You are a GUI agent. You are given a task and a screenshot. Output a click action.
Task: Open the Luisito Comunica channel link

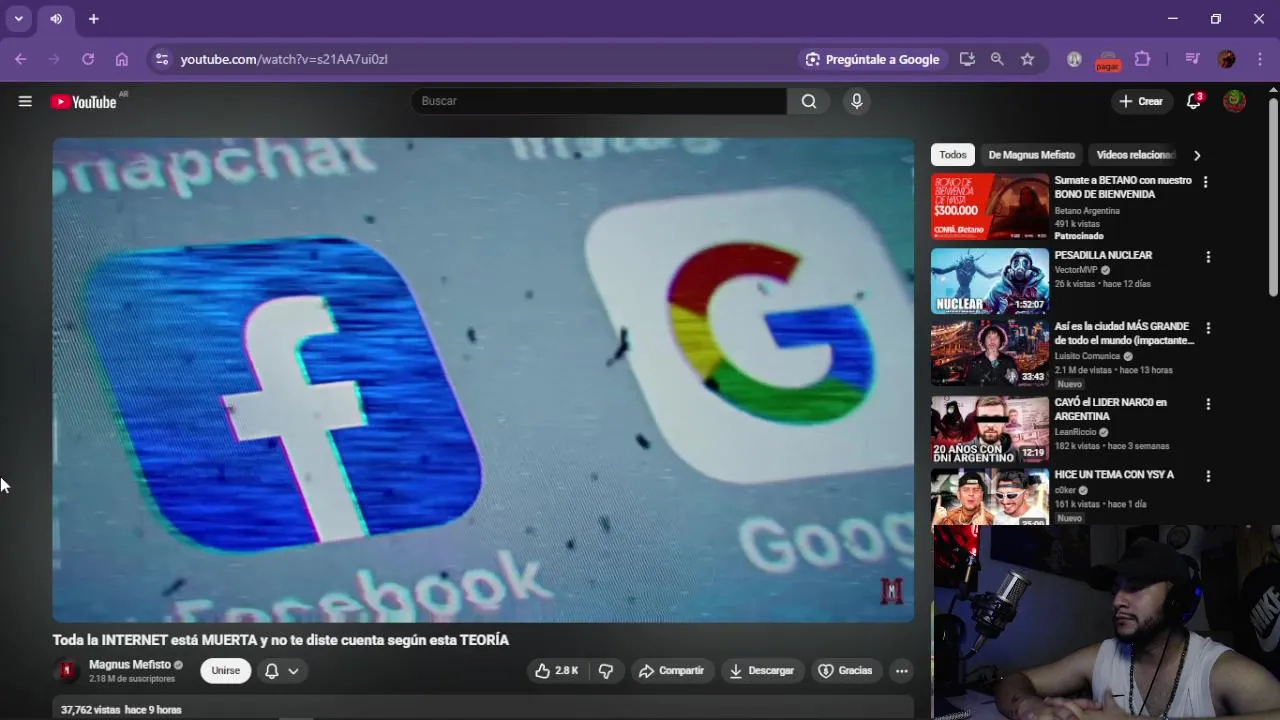point(1087,356)
